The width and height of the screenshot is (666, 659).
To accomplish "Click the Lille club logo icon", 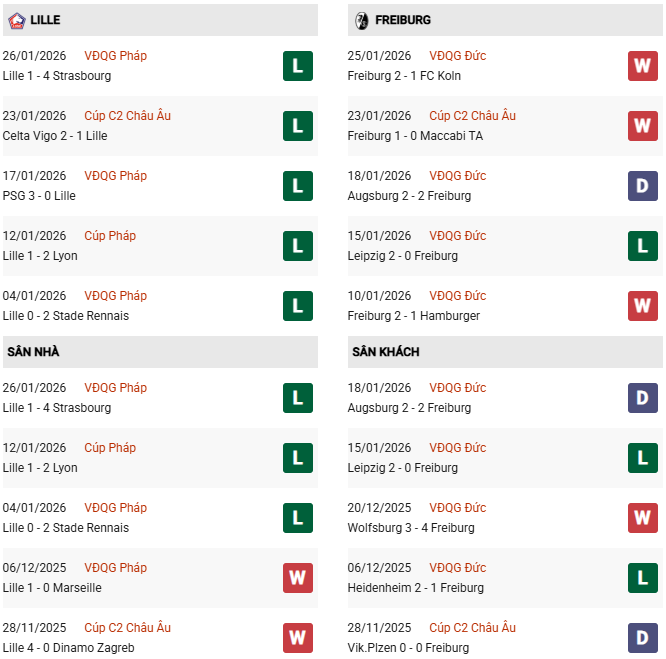I will click(x=16, y=20).
